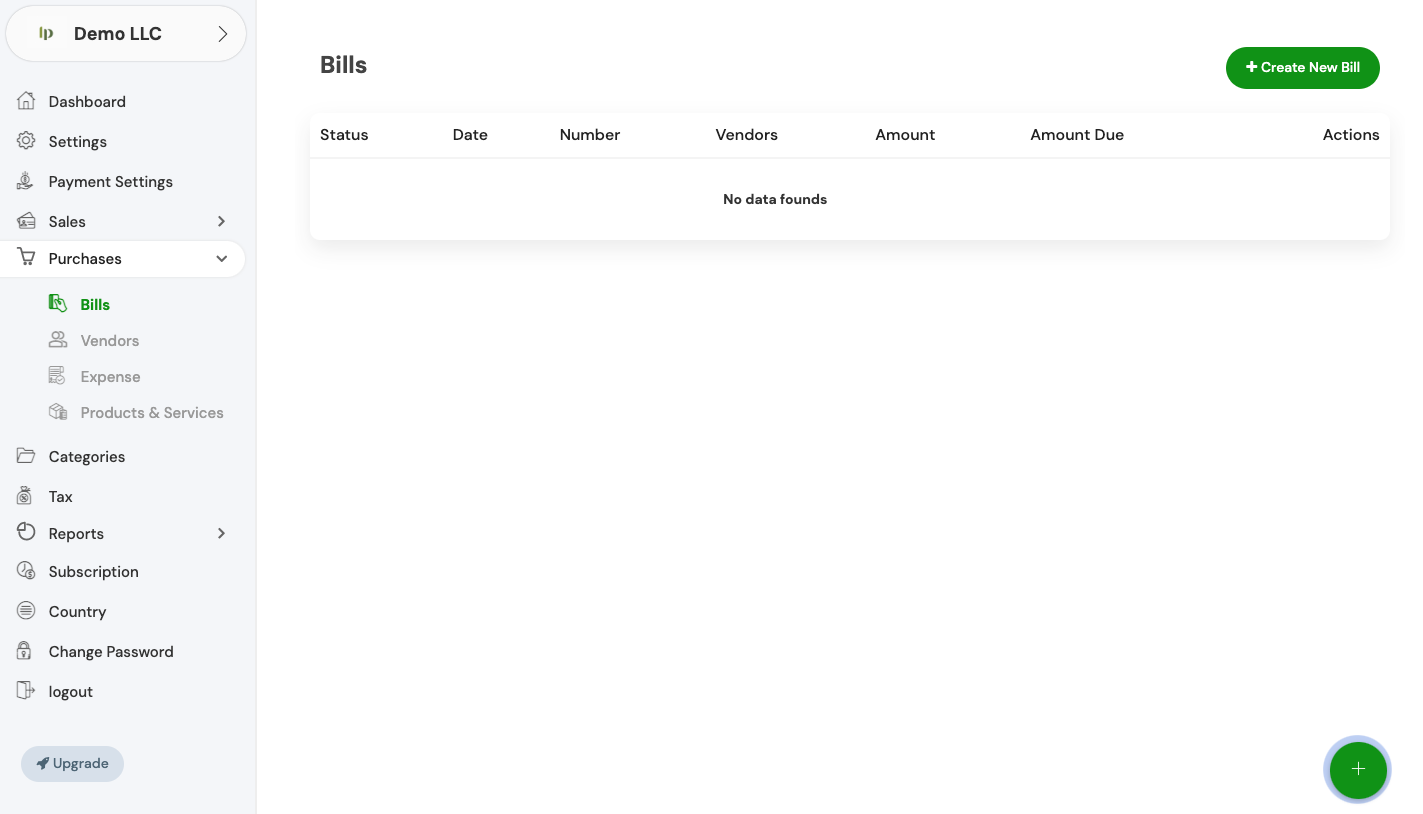Expand the Reports submenu chevron

221,533
